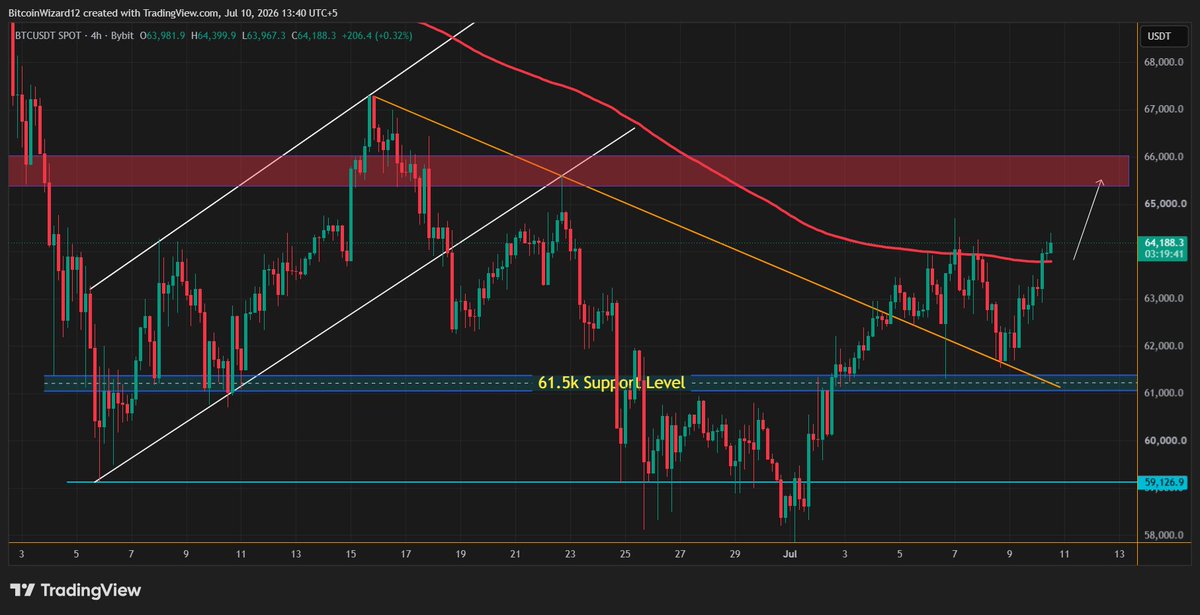Click the 19 date label on time axis
The width and height of the screenshot is (1200, 615).
(460, 553)
